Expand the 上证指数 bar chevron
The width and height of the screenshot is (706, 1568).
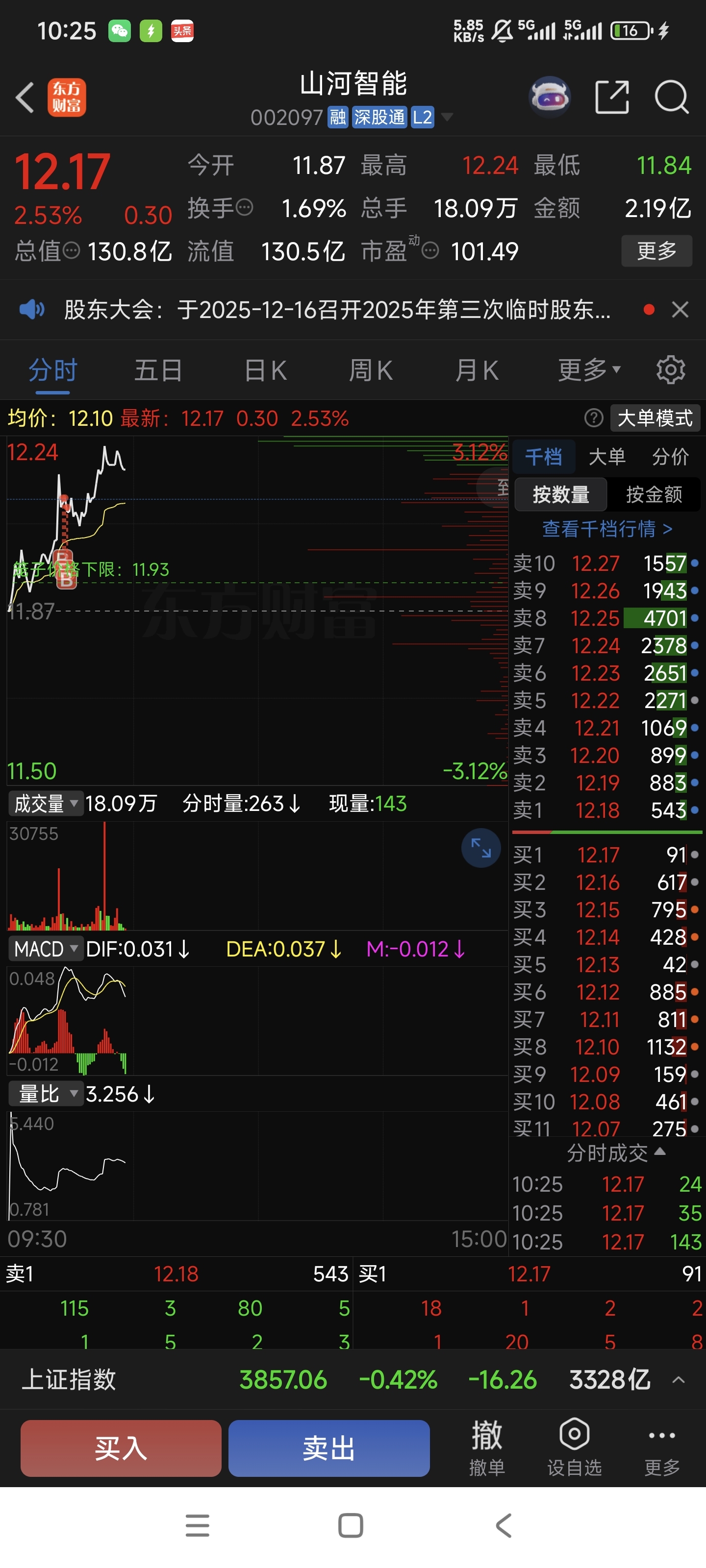[678, 1380]
